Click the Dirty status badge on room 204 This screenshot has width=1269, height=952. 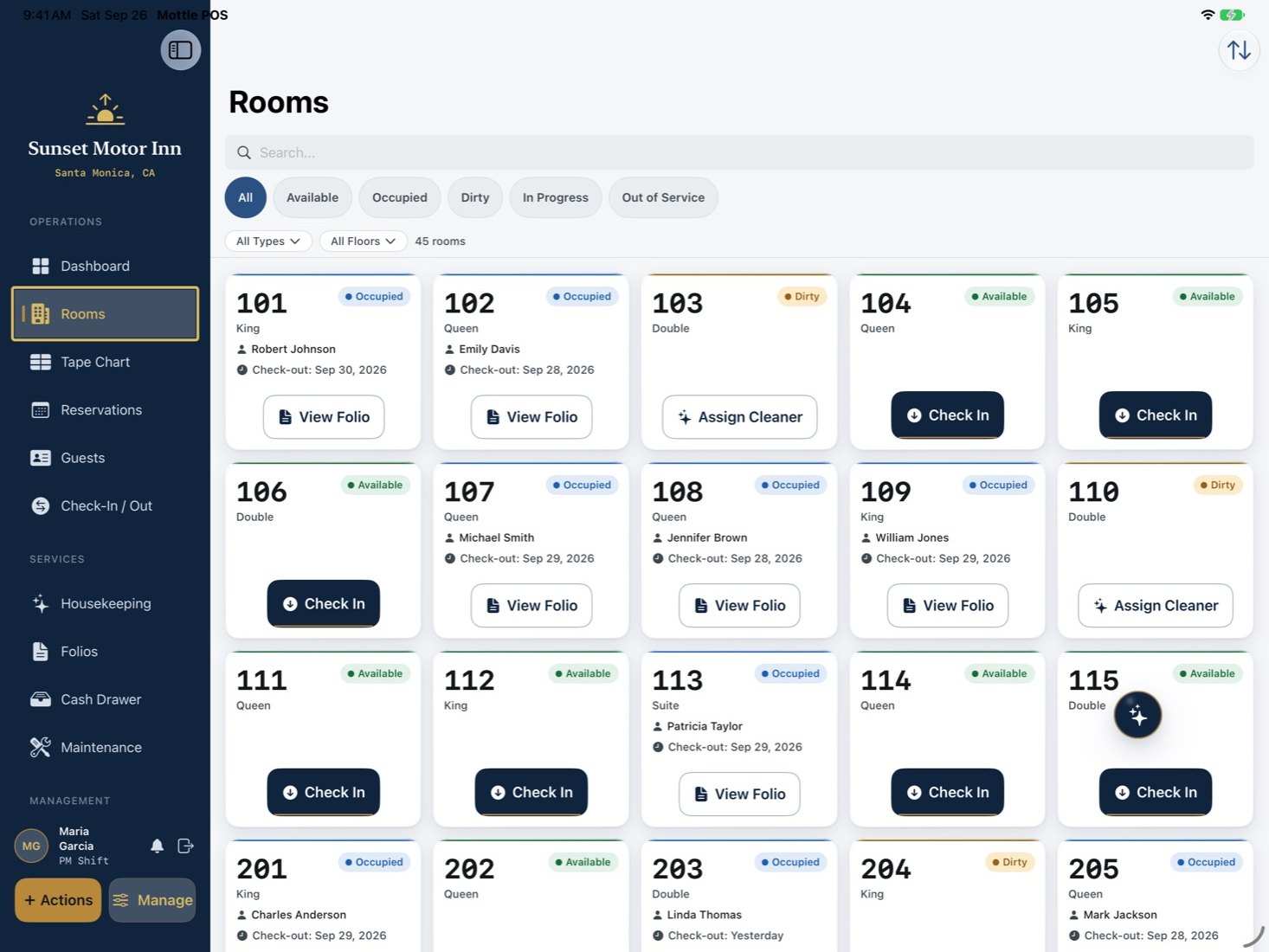click(x=1010, y=862)
